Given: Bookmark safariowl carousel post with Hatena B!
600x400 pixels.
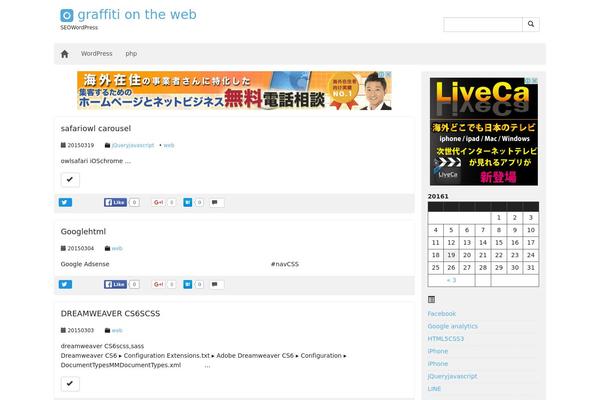Looking at the screenshot, I should [188, 202].
